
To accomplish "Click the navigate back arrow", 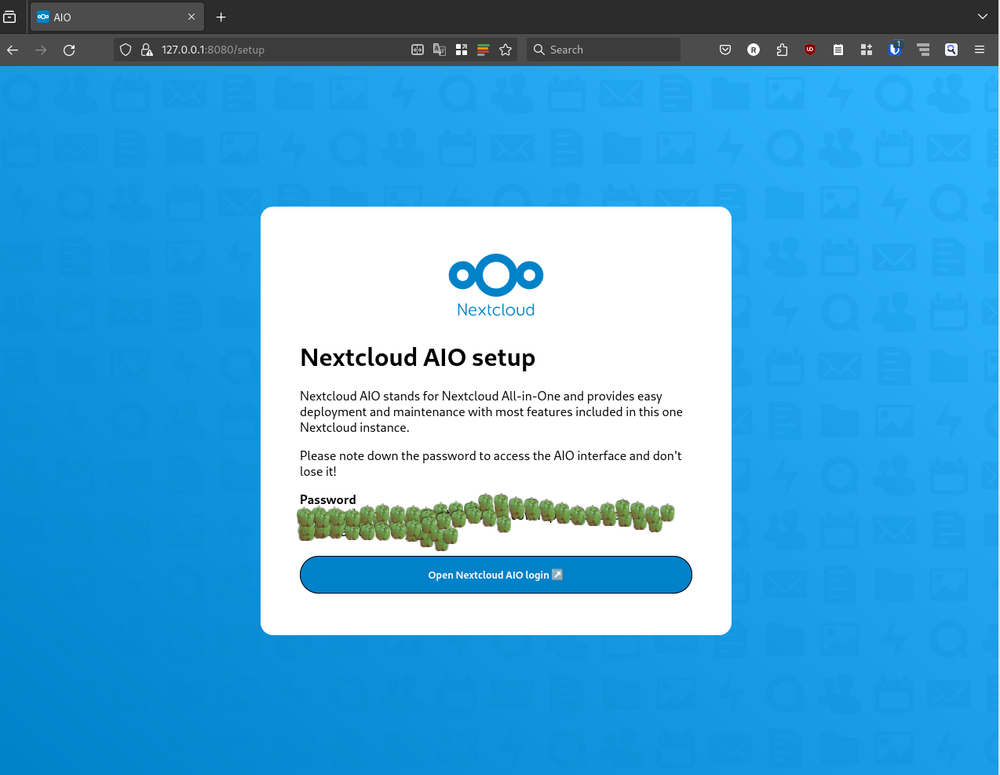I will click(x=11, y=49).
